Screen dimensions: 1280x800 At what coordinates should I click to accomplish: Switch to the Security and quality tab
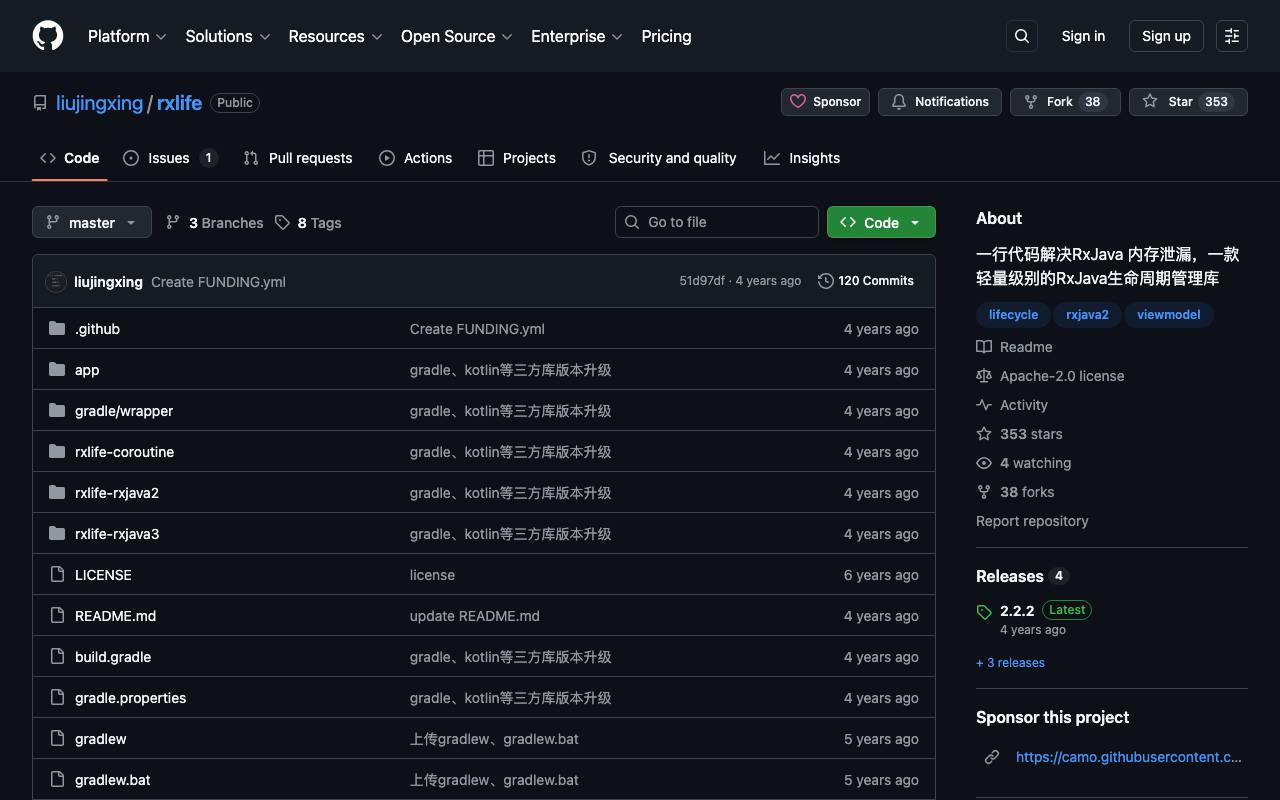(x=659, y=158)
